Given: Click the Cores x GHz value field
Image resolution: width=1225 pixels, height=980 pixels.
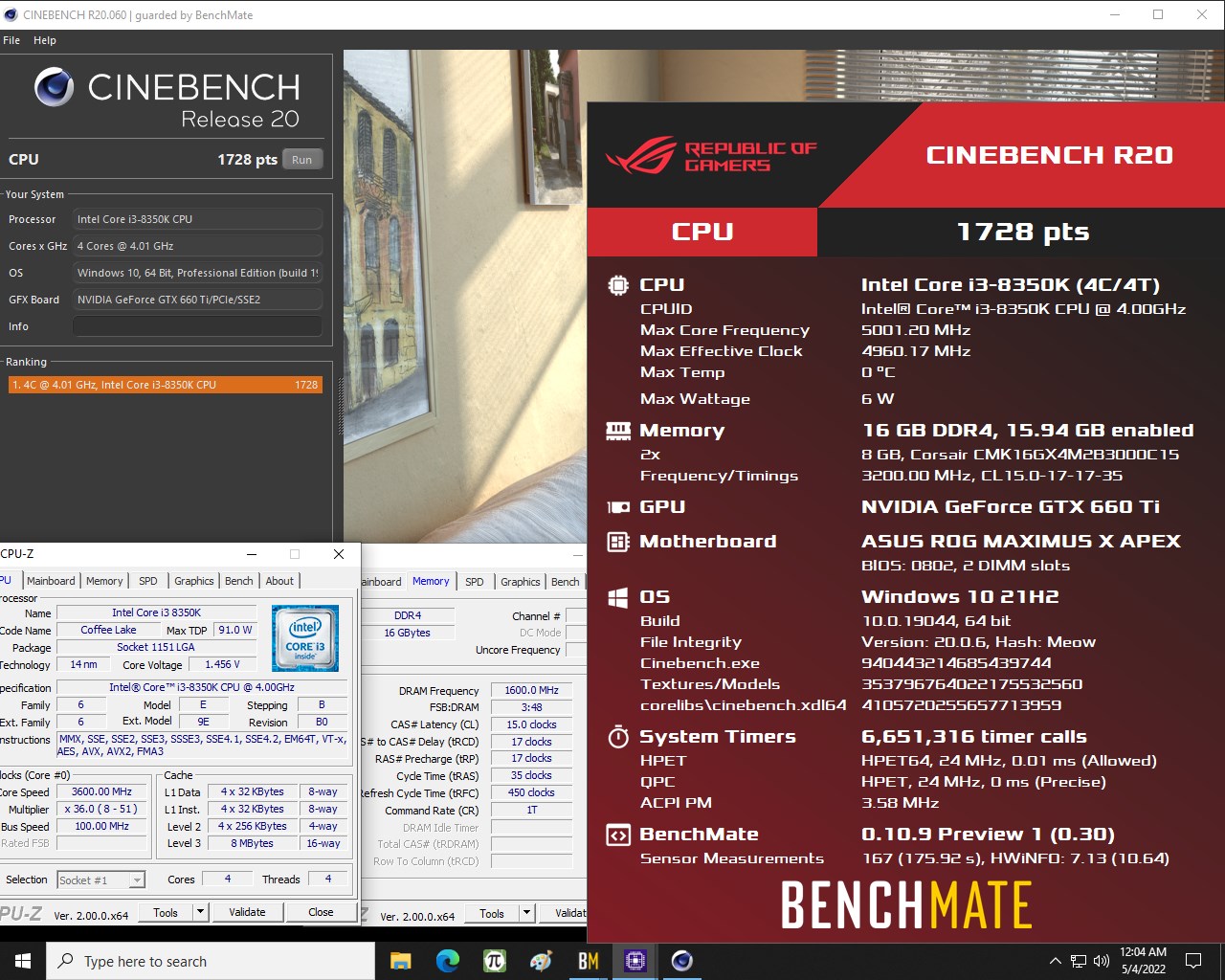Looking at the screenshot, I should coord(197,246).
